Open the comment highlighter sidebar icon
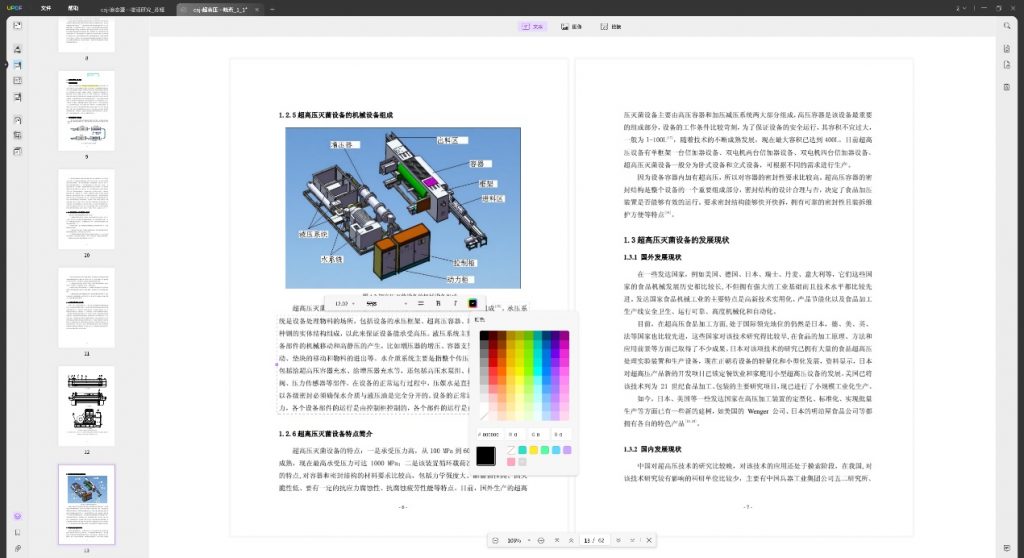 (18, 49)
